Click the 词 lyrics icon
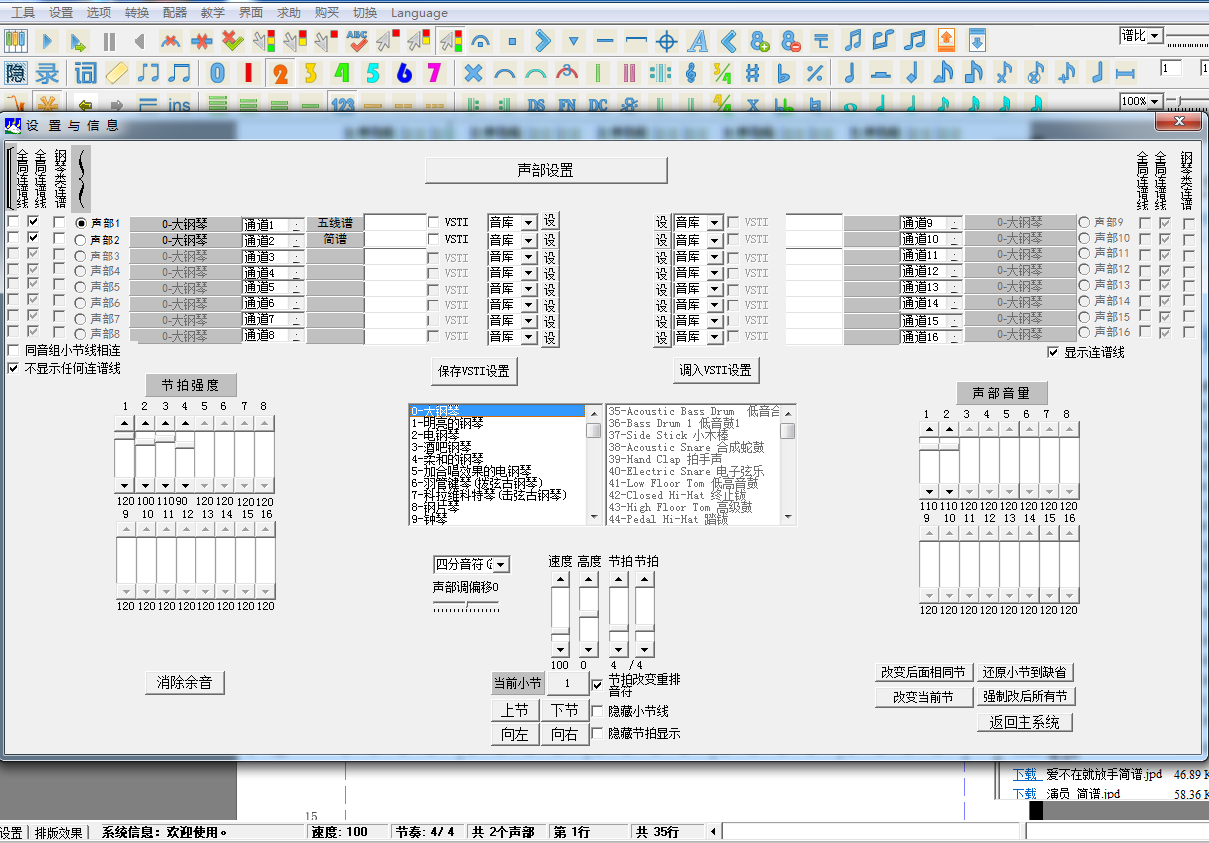The width and height of the screenshot is (1209, 843). (86, 73)
